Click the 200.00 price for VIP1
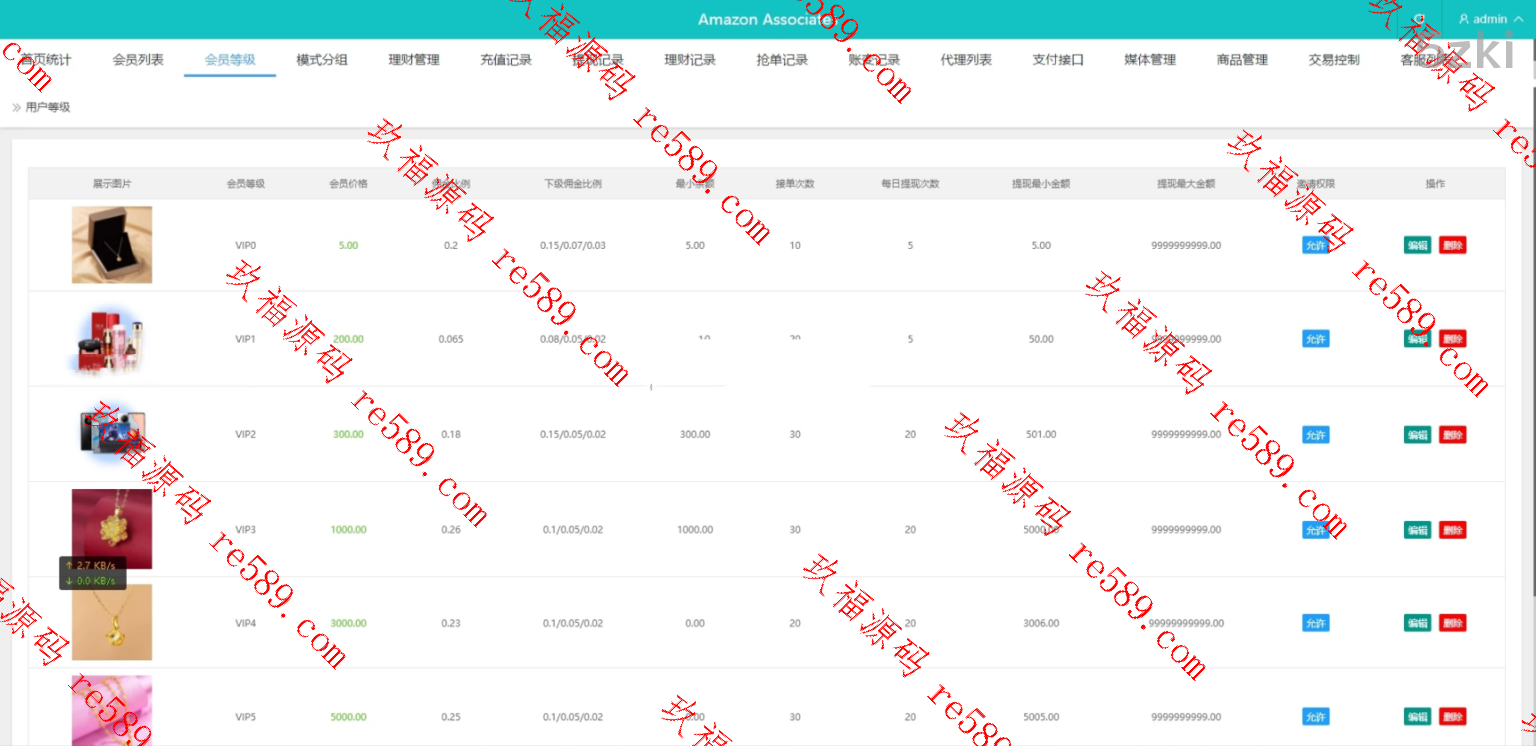Image resolution: width=1536 pixels, height=746 pixels. (348, 339)
